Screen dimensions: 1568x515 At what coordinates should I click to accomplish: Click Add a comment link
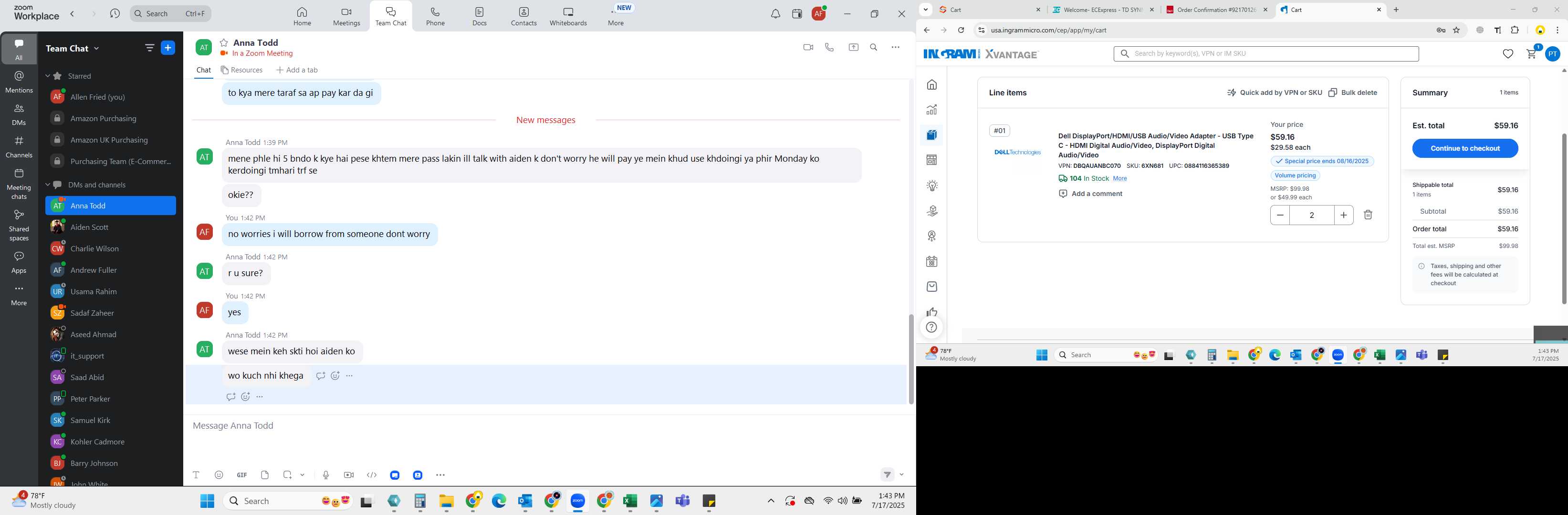[x=1090, y=194]
